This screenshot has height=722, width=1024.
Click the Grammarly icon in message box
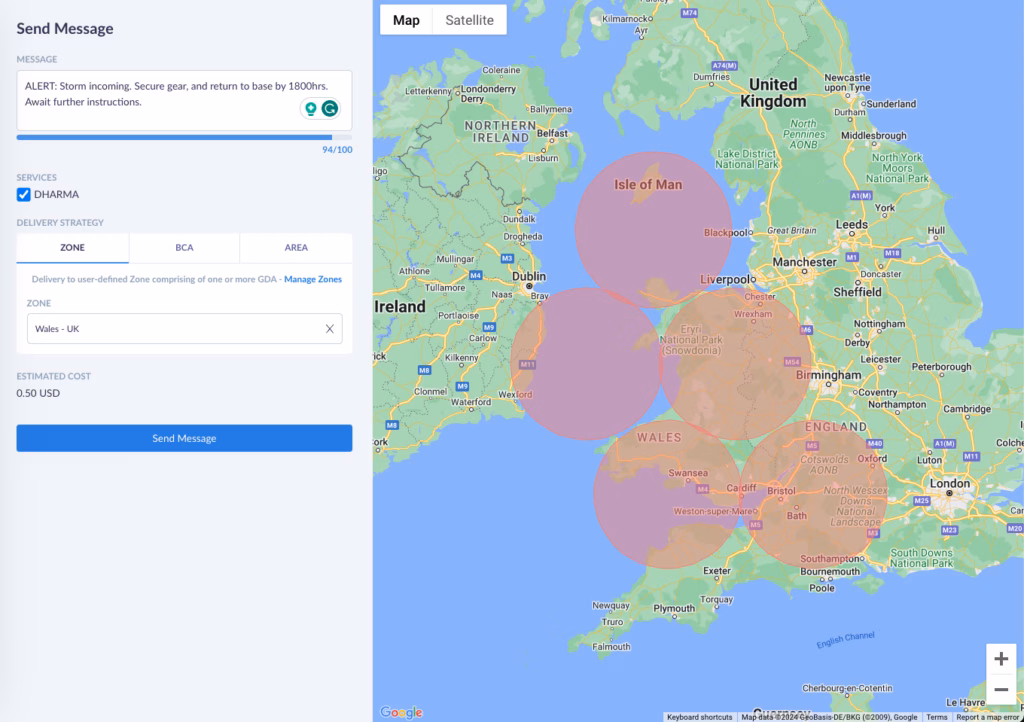click(330, 108)
